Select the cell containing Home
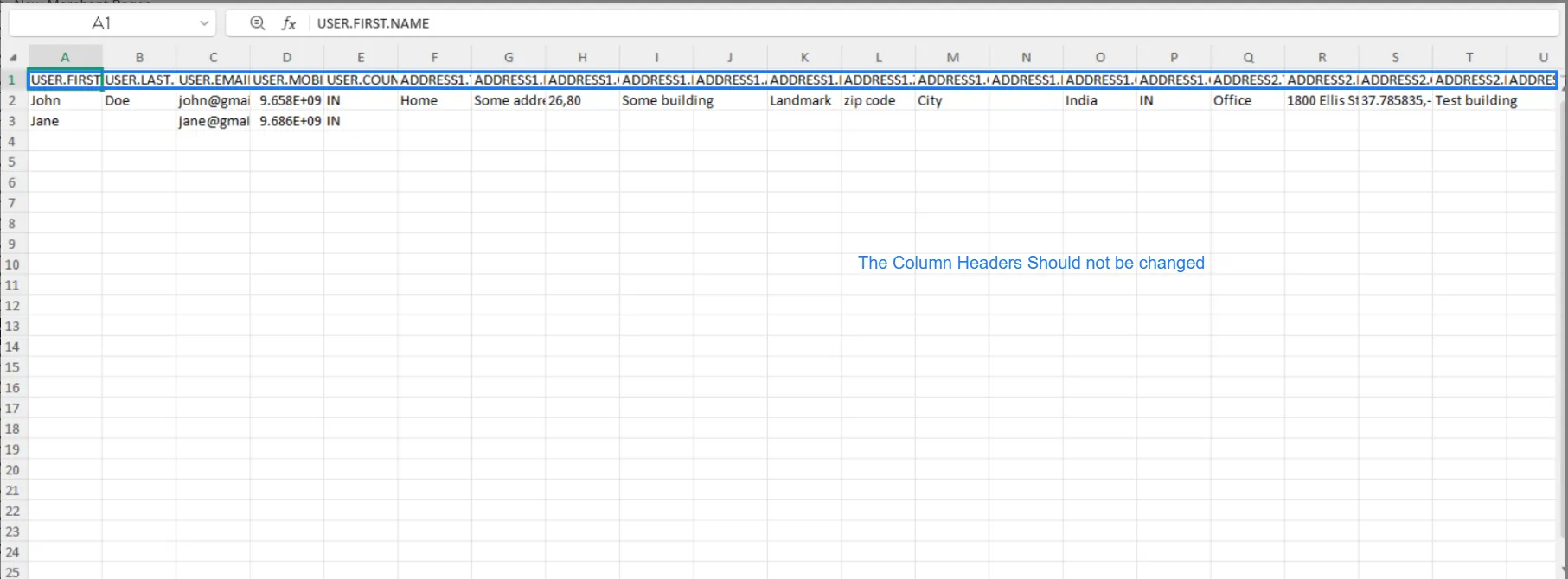This screenshot has width=1568, height=579. coord(434,100)
